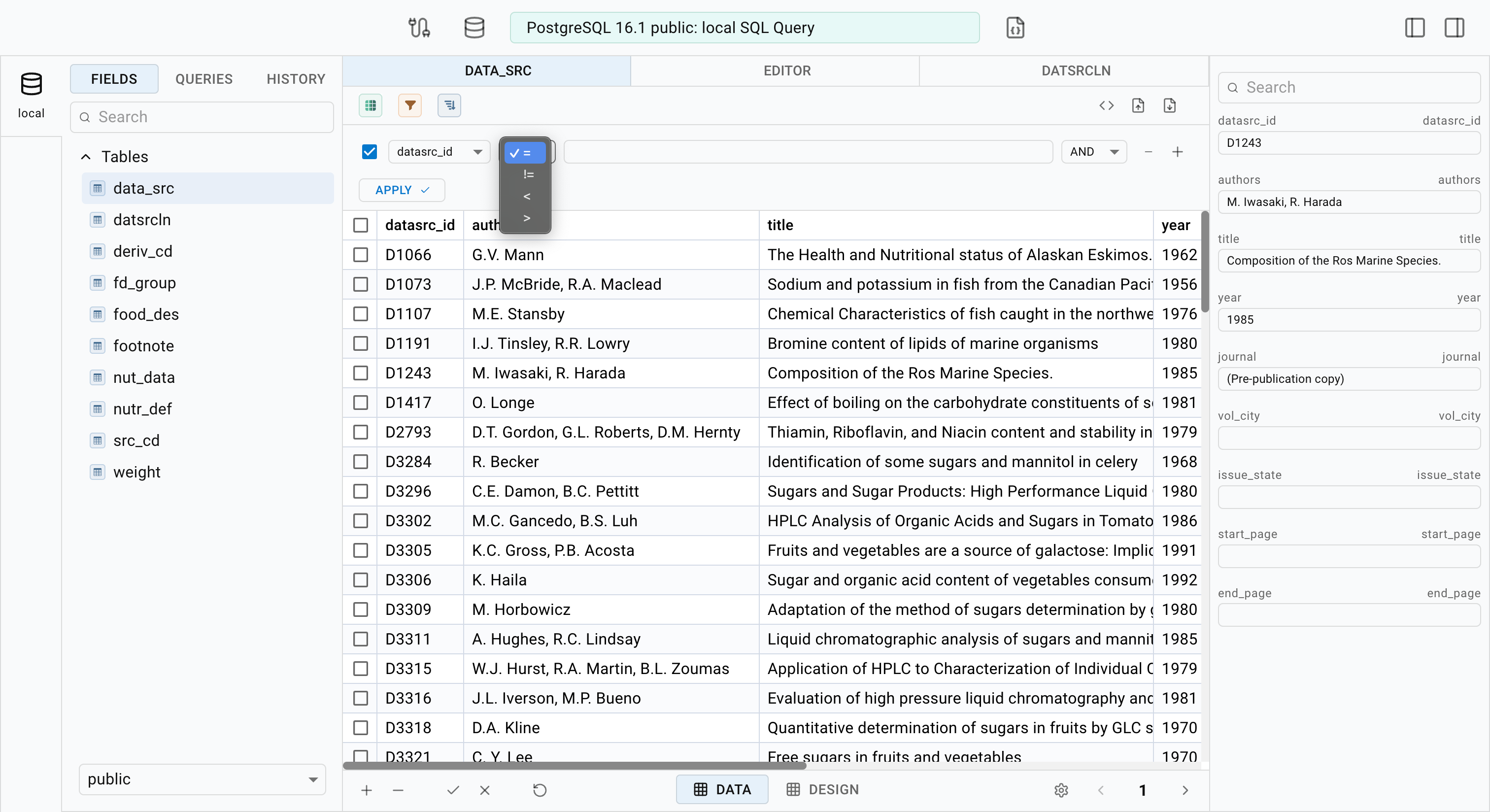
Task: Click the code brackets view icon
Action: 1106,105
